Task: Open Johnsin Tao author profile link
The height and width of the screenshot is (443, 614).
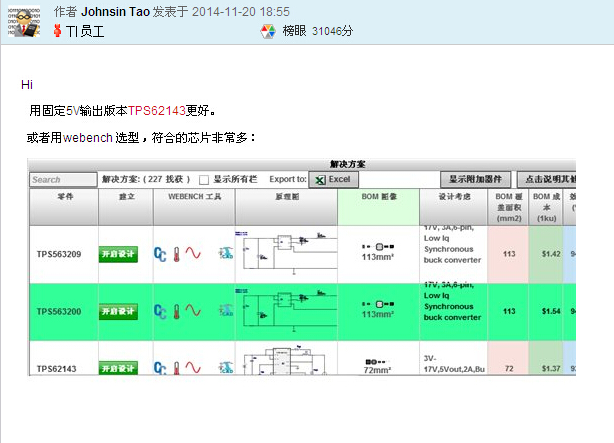Action: (116, 12)
